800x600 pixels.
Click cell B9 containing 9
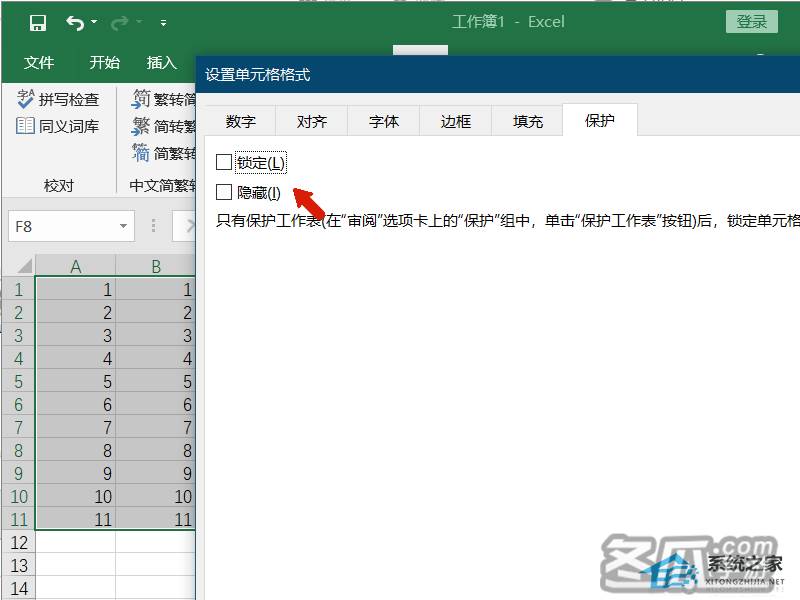click(x=156, y=473)
